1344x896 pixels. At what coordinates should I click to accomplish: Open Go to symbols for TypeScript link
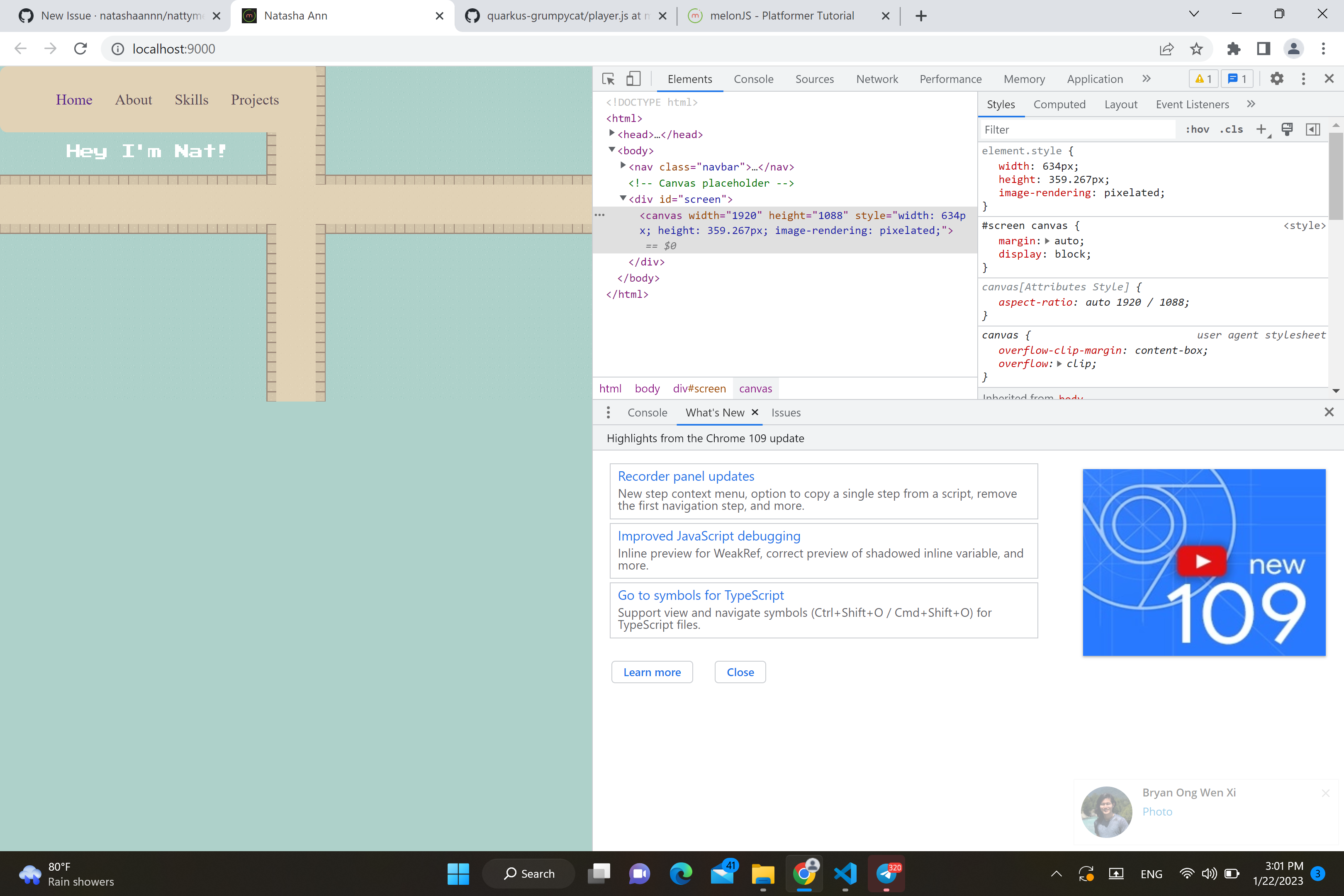(701, 595)
